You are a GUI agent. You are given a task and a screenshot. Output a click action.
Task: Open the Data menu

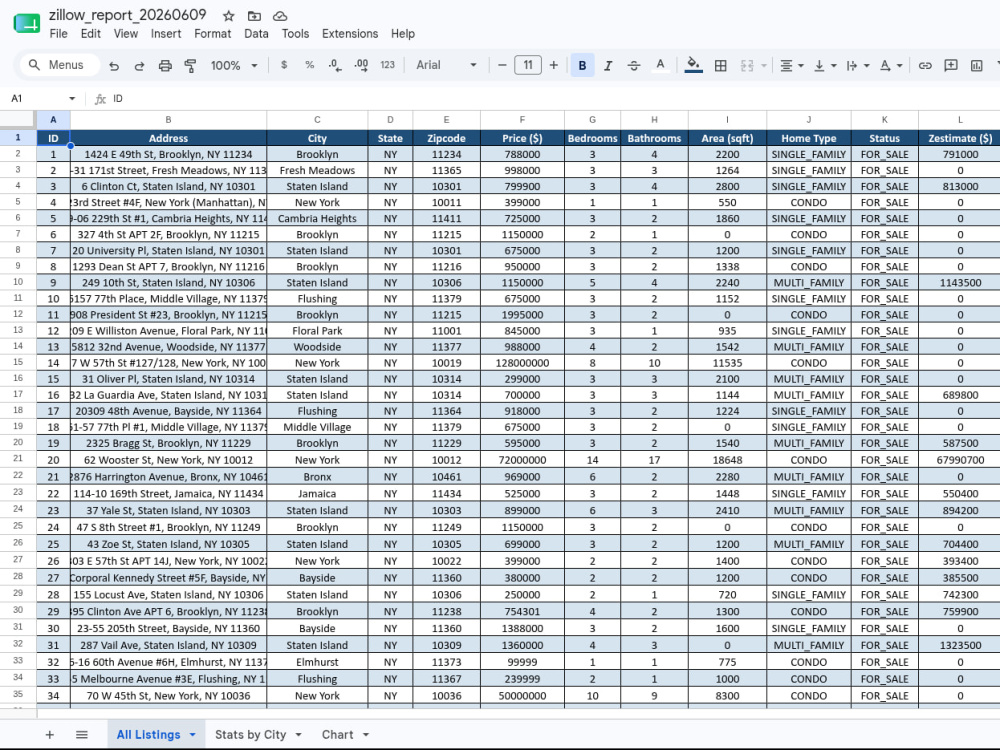pos(256,34)
